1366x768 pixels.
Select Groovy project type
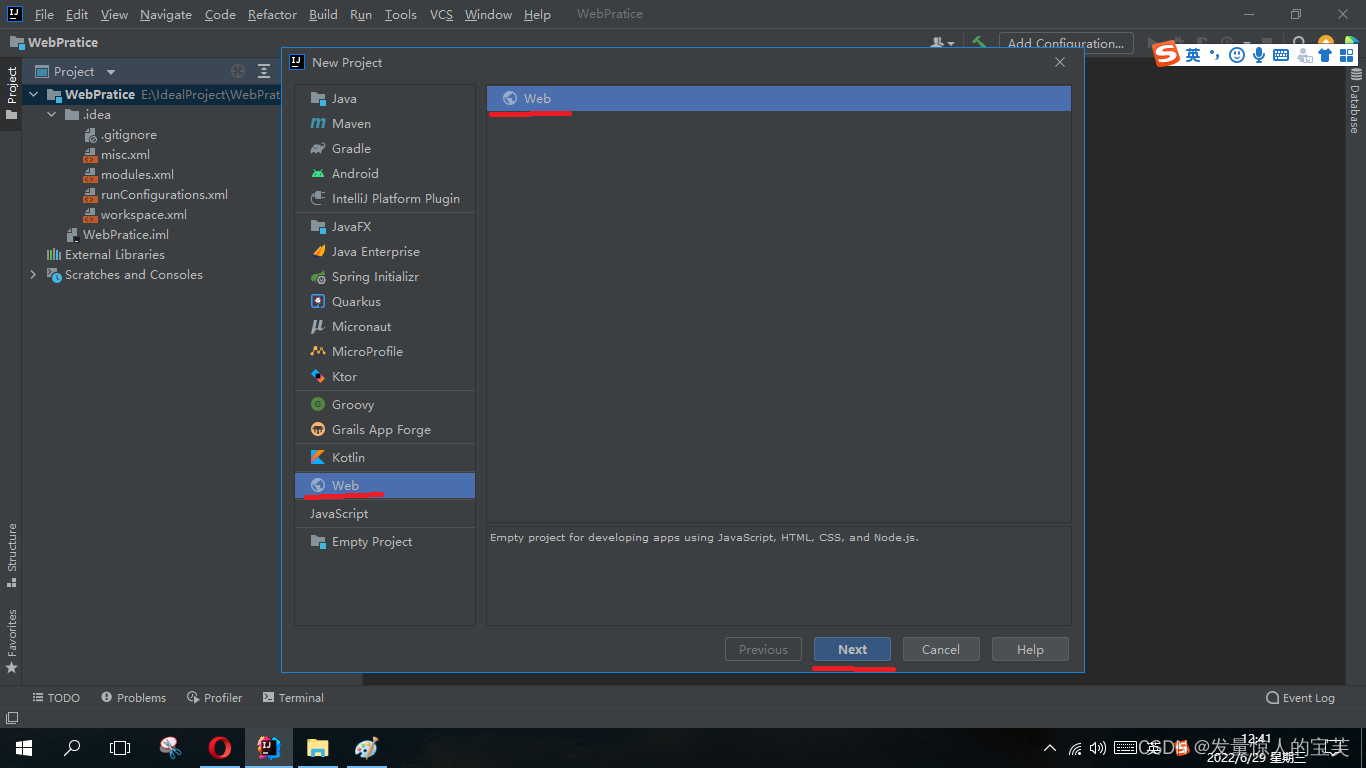[385, 404]
